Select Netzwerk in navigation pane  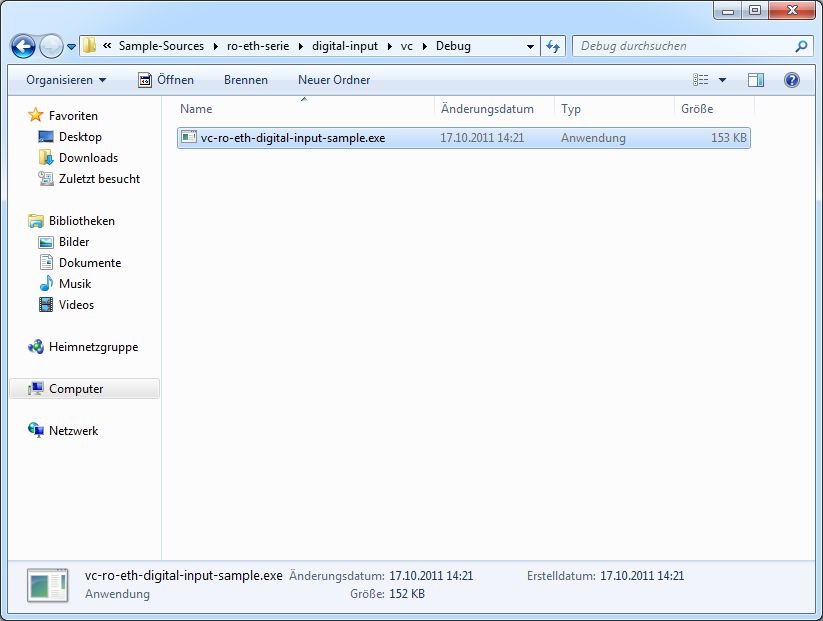point(73,431)
